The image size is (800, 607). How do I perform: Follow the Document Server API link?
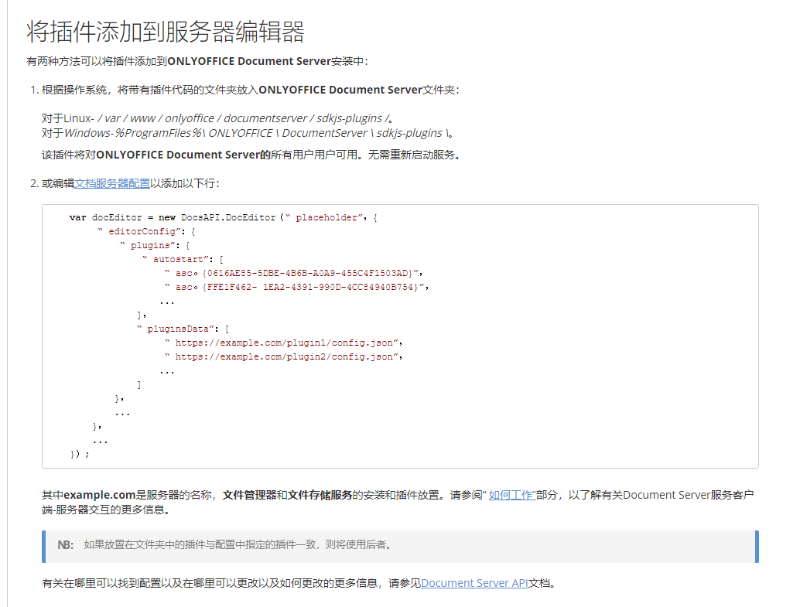click(474, 583)
